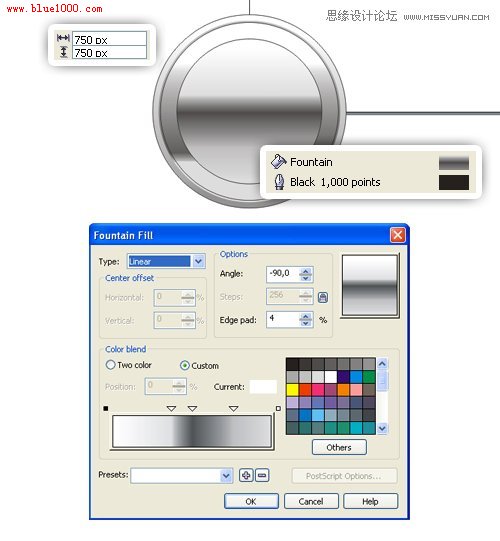Select the rightmost gradient triangle marker
Image resolution: width=500 pixels, height=541 pixels.
point(234,409)
